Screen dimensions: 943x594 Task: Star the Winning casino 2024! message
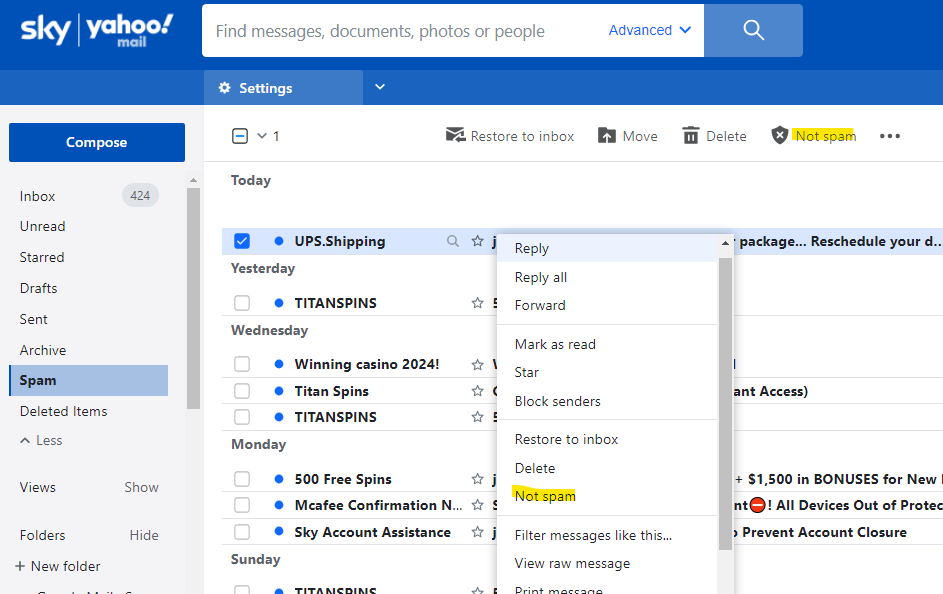click(478, 364)
